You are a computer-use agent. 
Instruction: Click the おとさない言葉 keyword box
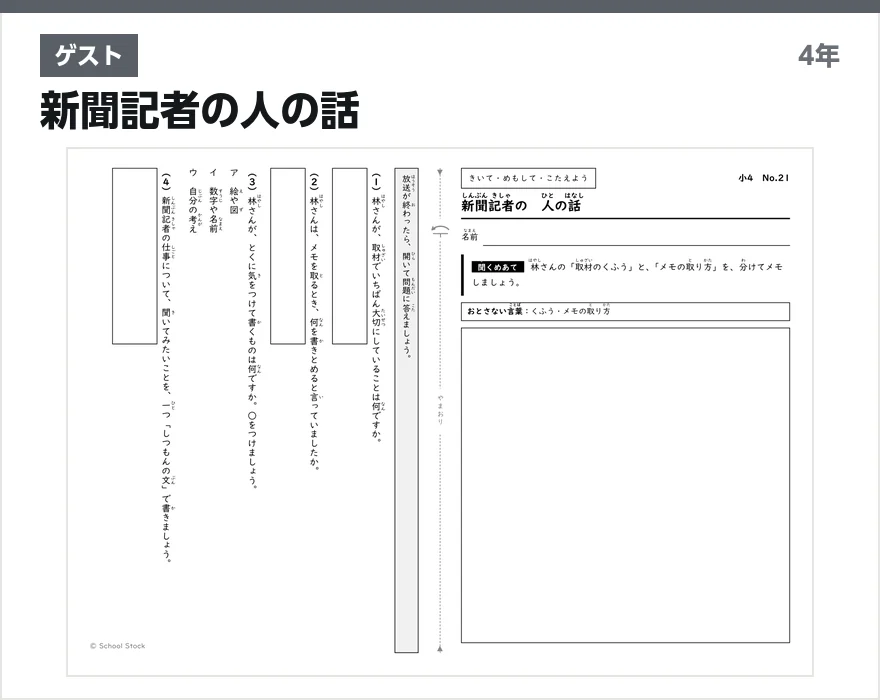coord(625,312)
